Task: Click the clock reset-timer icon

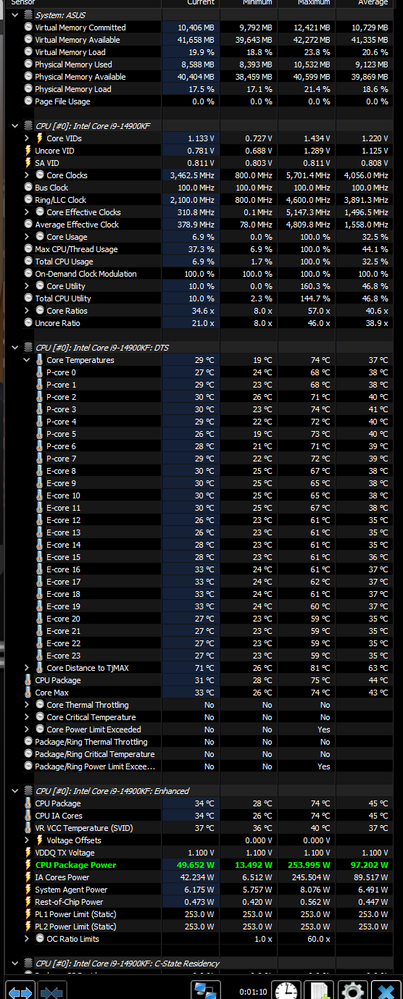Action: tap(286, 991)
